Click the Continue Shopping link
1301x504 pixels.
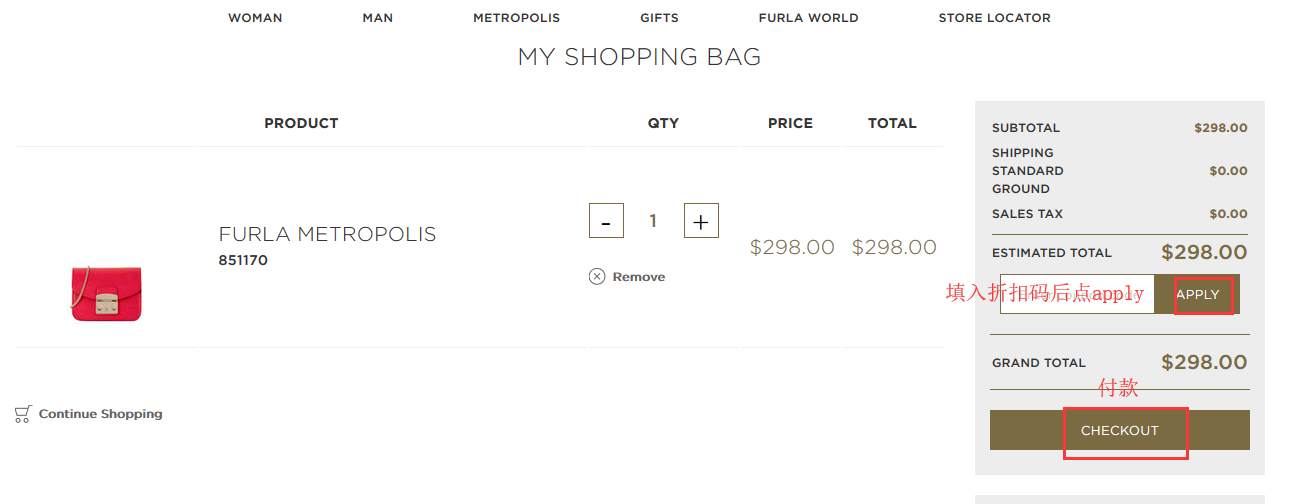[x=100, y=414]
